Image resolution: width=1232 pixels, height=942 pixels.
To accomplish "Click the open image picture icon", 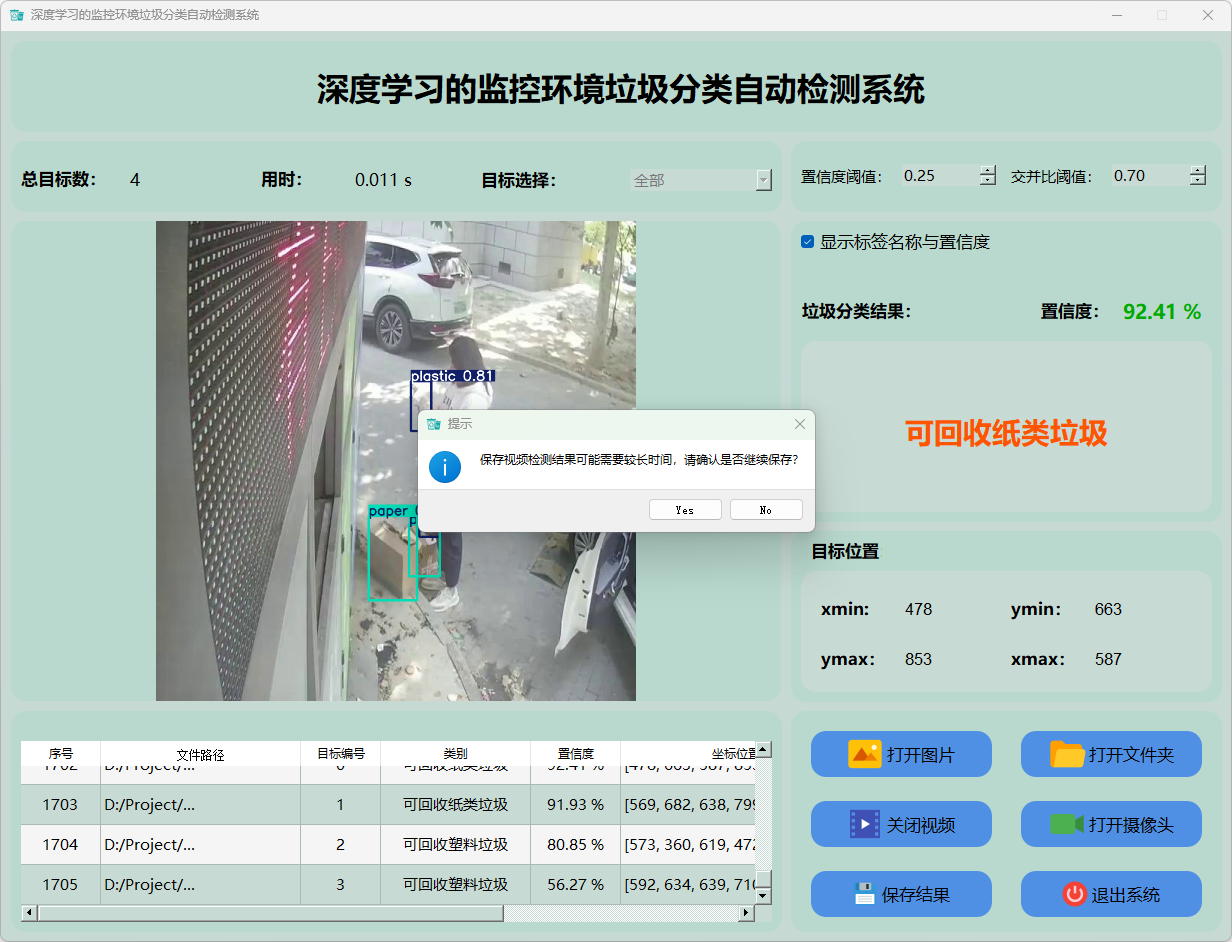I will 864,754.
